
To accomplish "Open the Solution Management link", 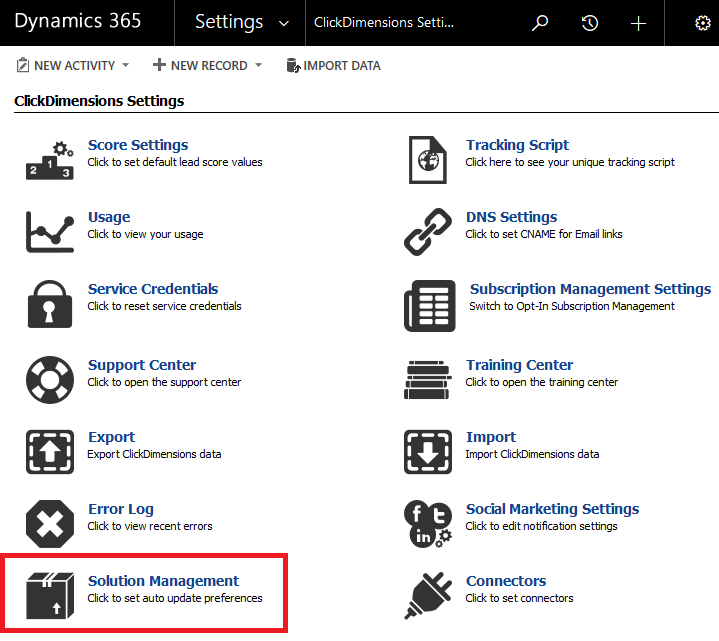I will pos(163,581).
